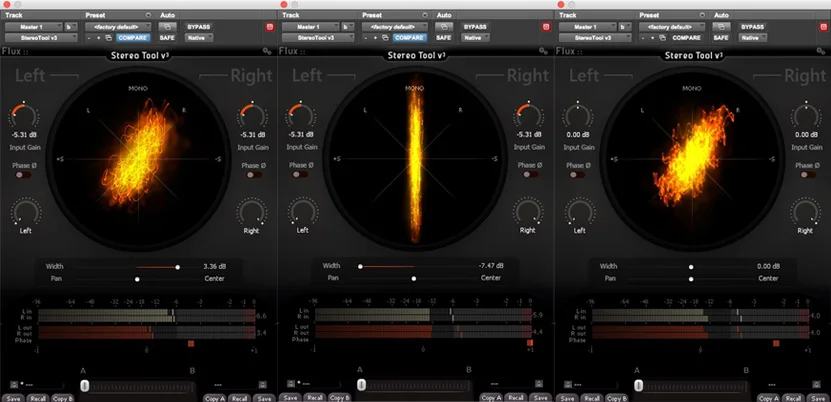Click Width slider handle at -7.47 dB
This screenshot has height=402, width=831.
[360, 266]
